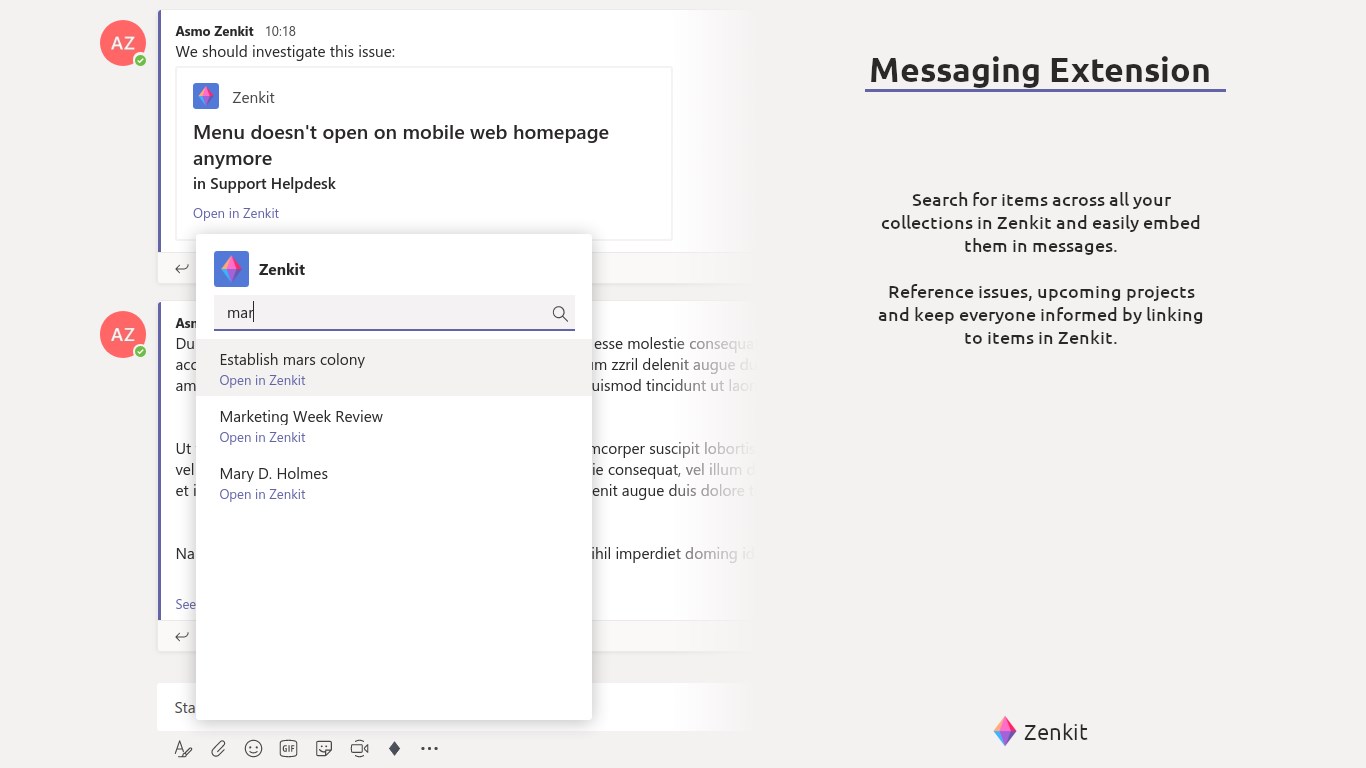Click 'See more' link on second message
Viewport: 1366px width, 768px height.
pyautogui.click(x=185, y=604)
